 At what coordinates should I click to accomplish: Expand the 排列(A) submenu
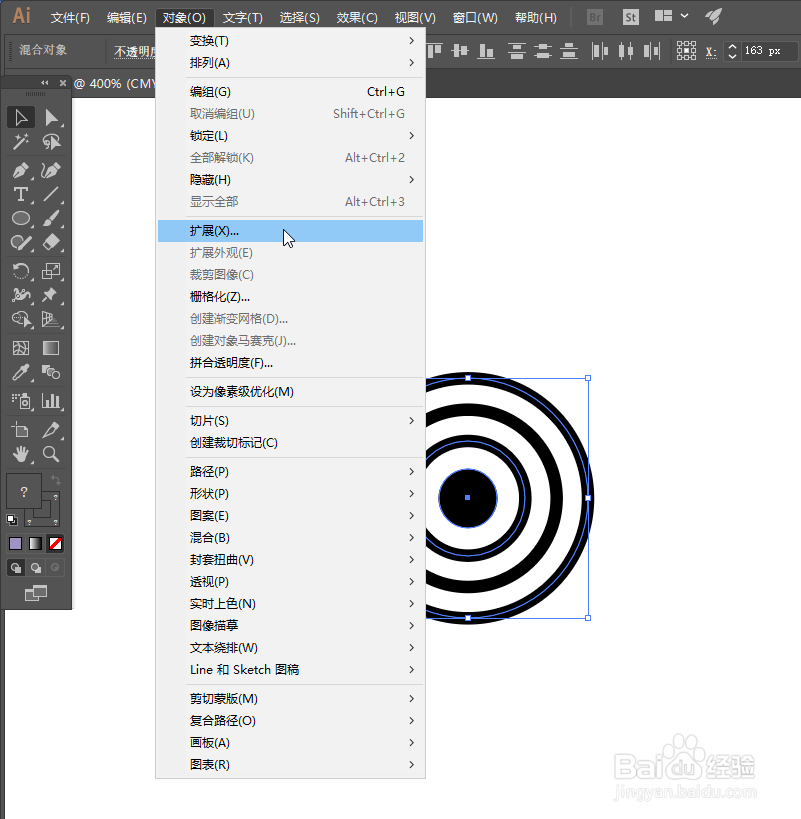[290, 63]
